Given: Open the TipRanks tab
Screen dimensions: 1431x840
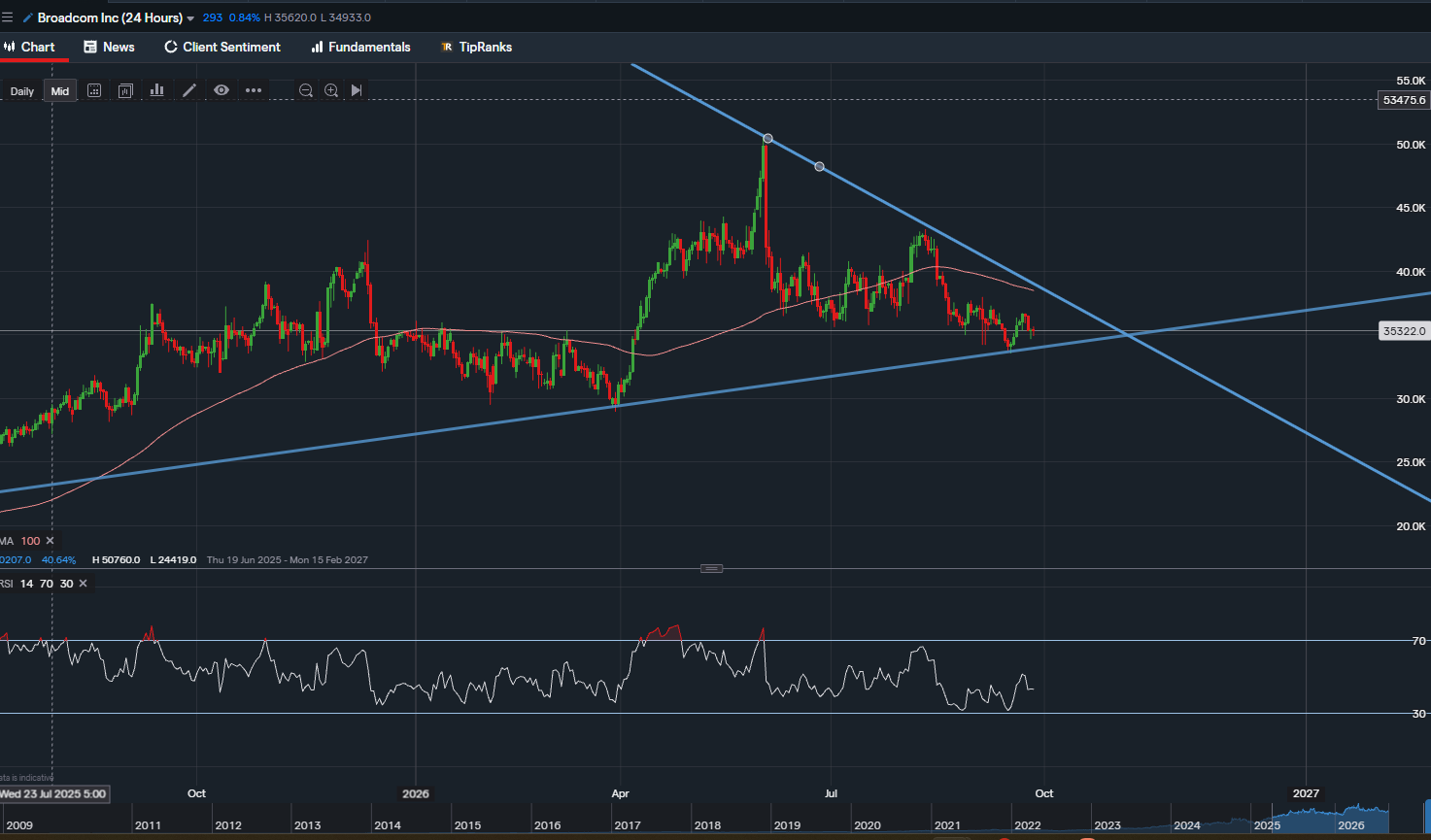Looking at the screenshot, I should click(x=476, y=47).
